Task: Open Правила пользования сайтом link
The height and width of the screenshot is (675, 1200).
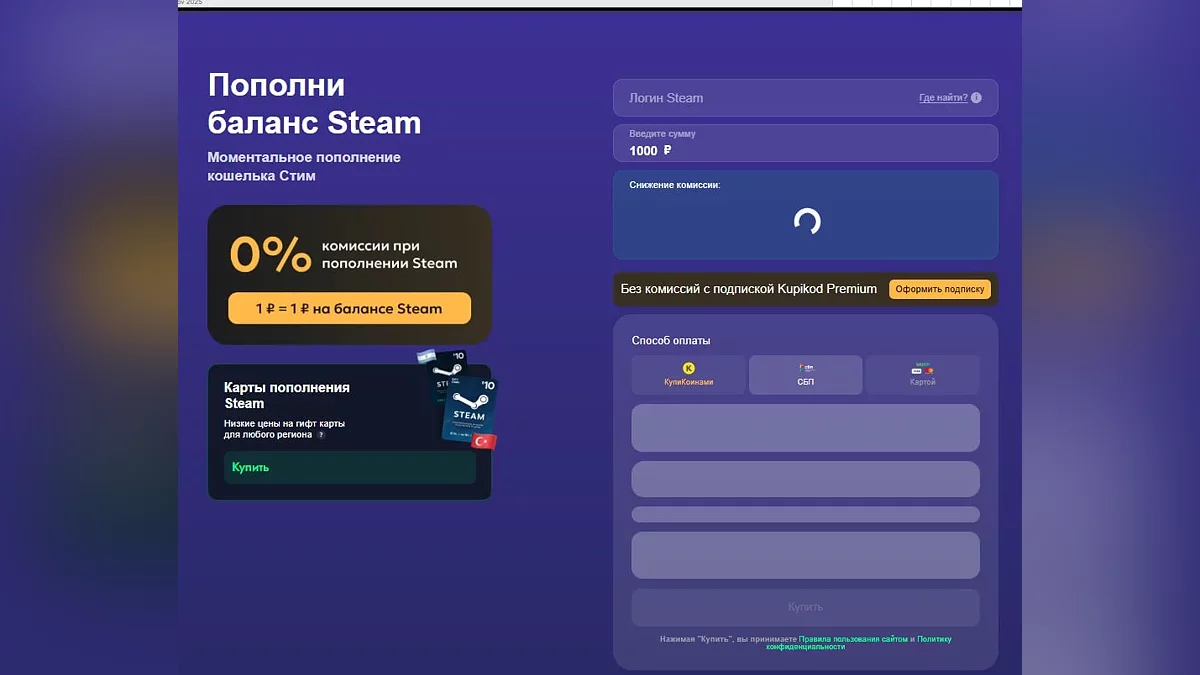Action: [853, 638]
